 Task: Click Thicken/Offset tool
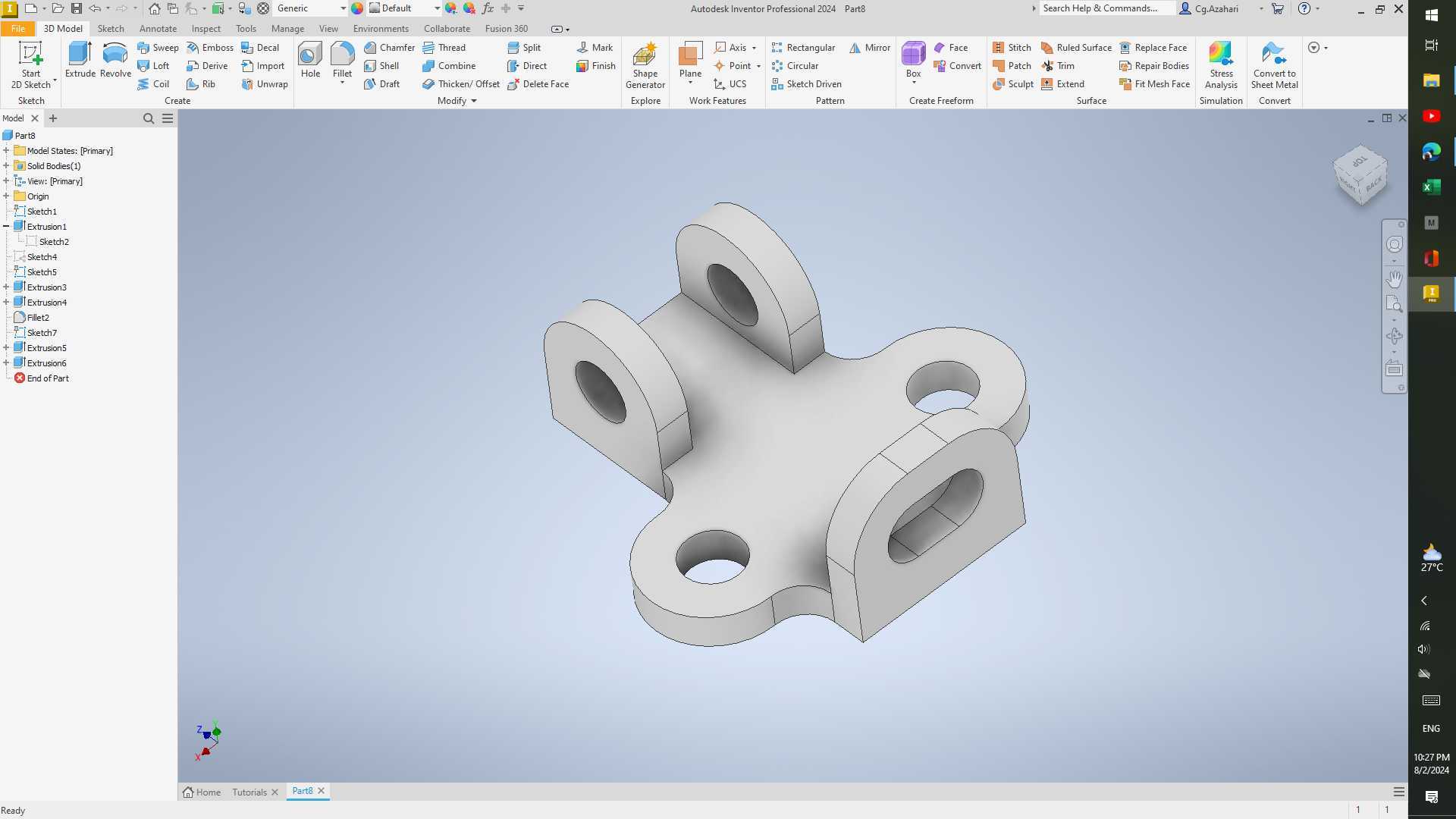pos(461,84)
